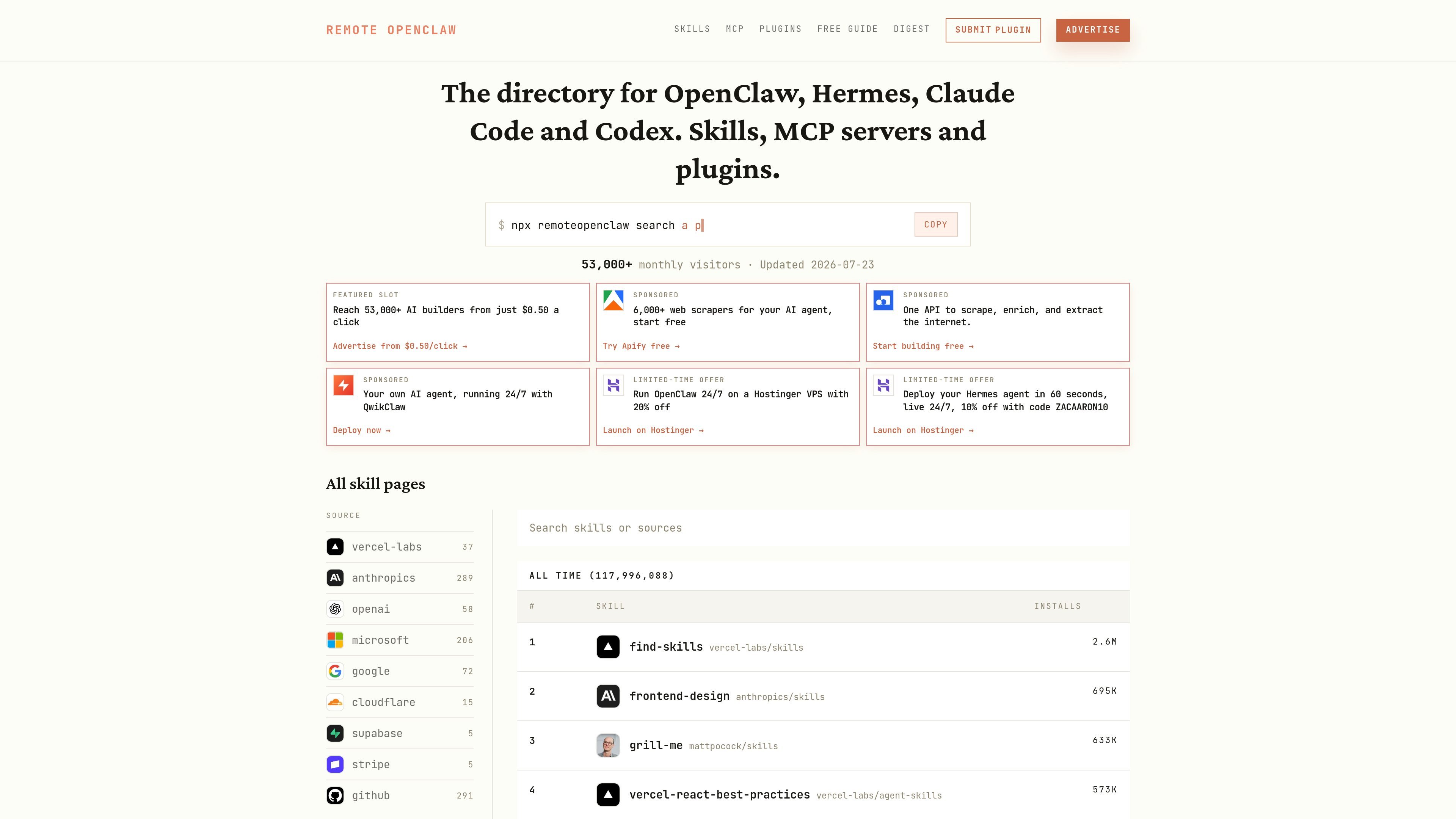Filter by openai source name
Viewport: 1456px width, 819px height.
(x=371, y=609)
